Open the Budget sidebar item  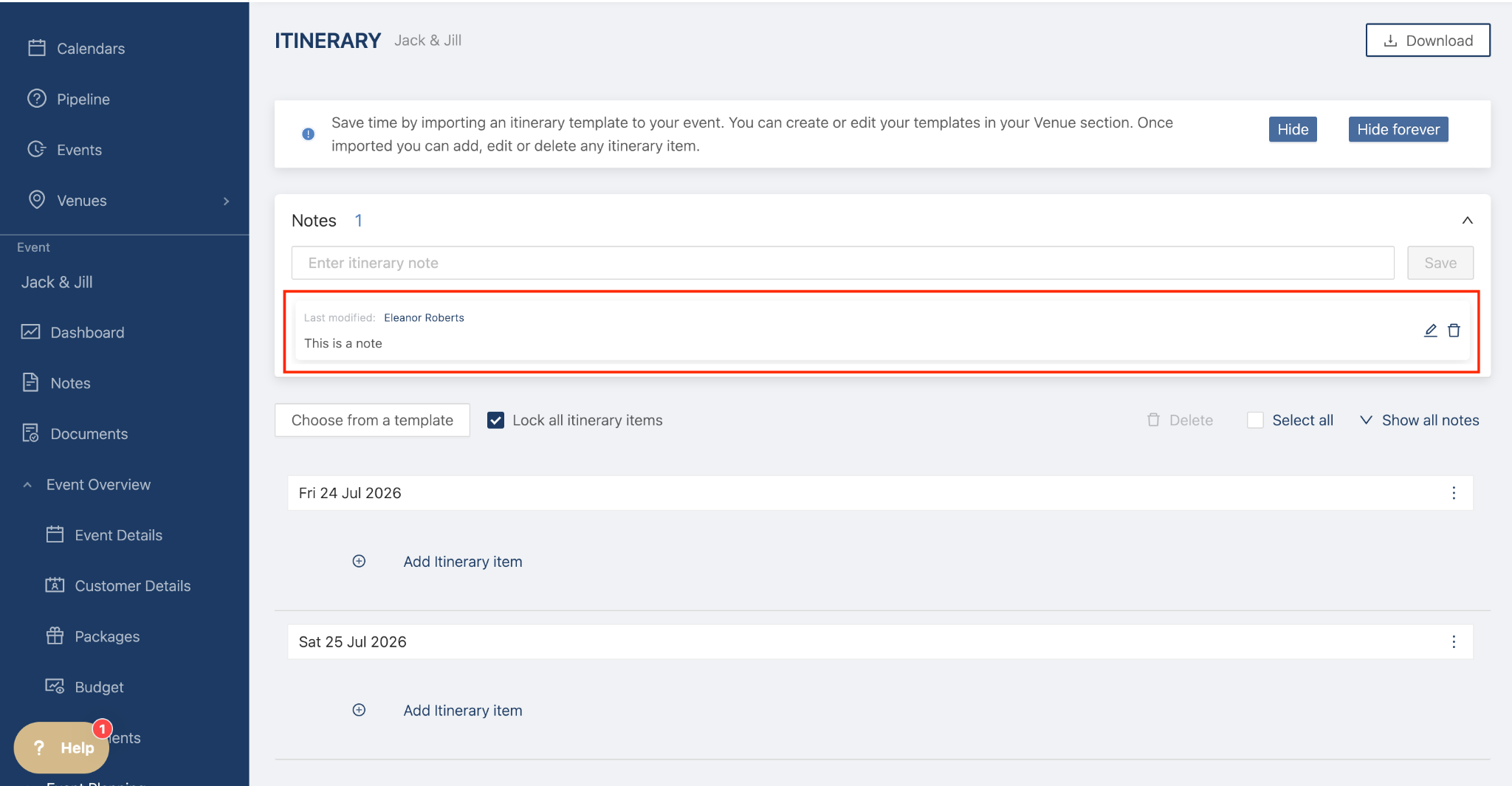point(99,687)
